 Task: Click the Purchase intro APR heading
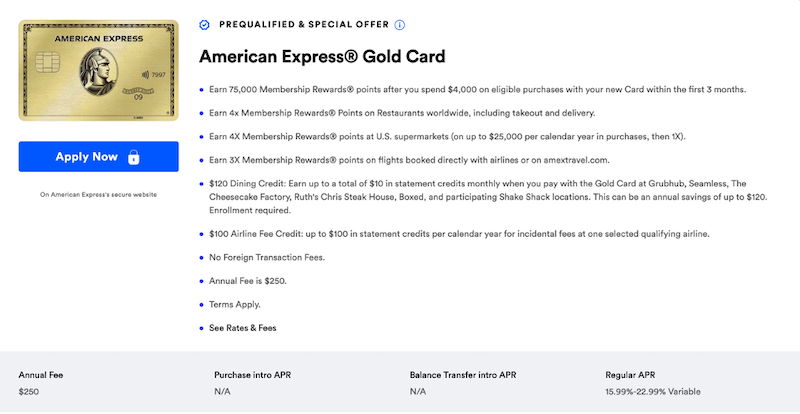point(252,375)
